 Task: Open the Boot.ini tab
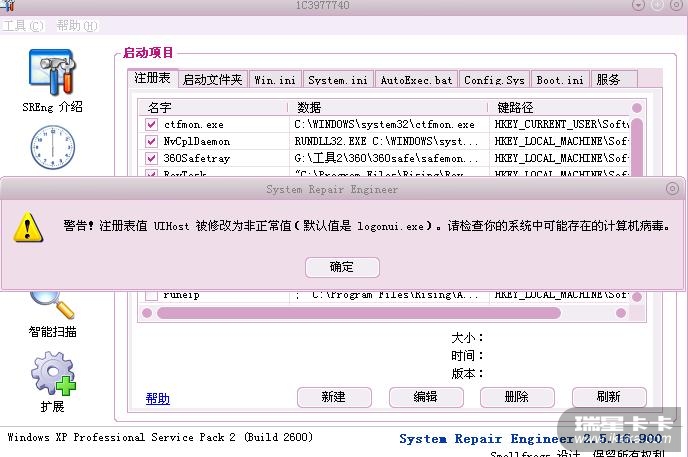tap(560, 79)
